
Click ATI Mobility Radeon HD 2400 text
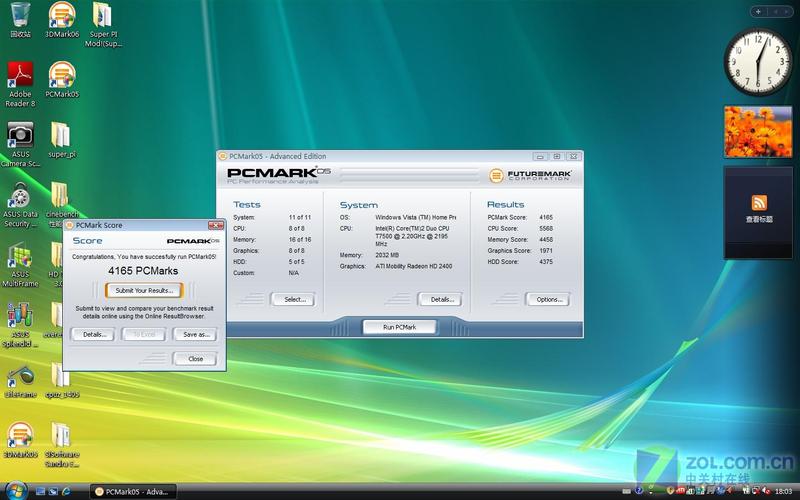point(414,266)
